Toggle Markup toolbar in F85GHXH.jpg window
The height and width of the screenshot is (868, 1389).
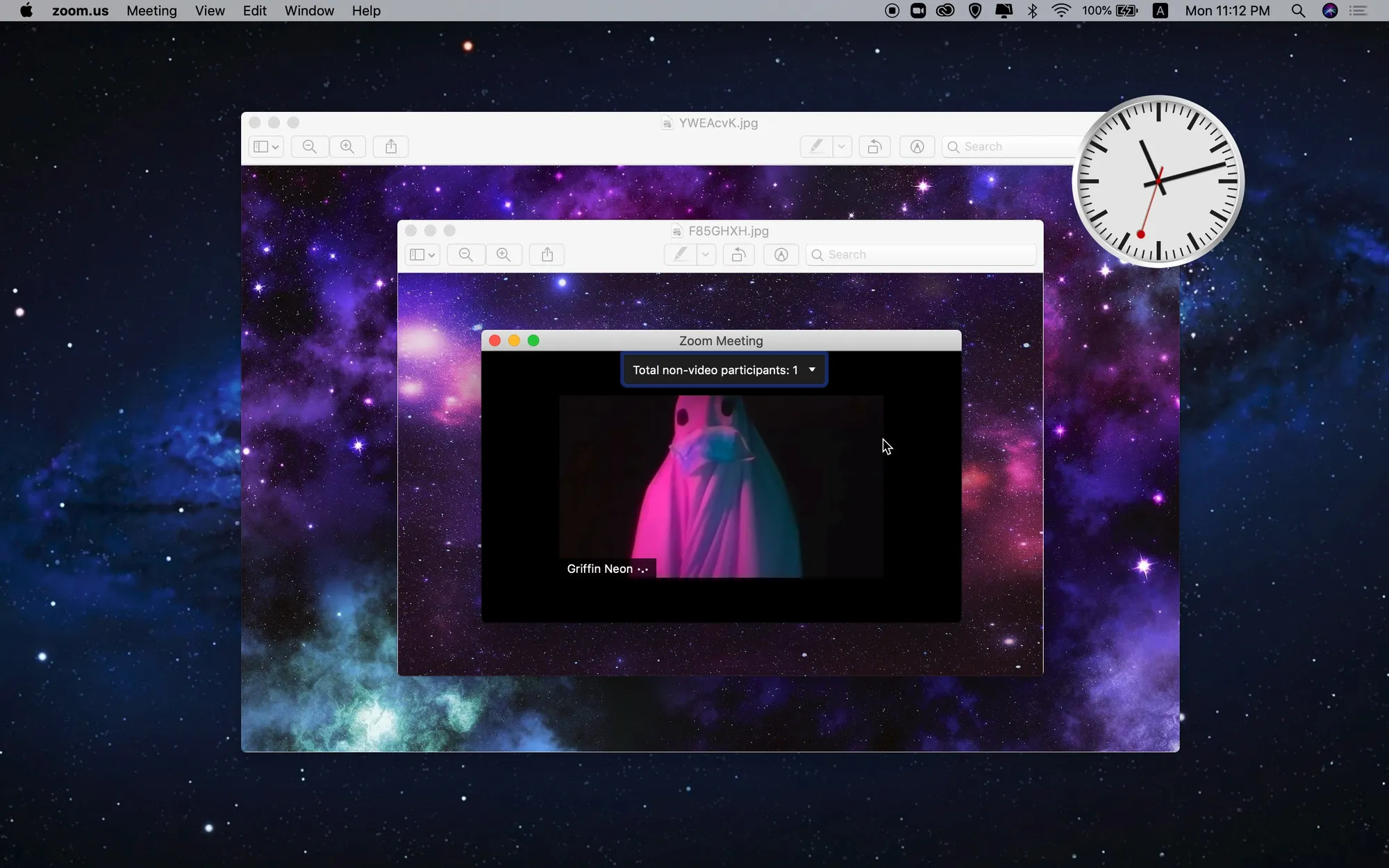[x=781, y=255]
